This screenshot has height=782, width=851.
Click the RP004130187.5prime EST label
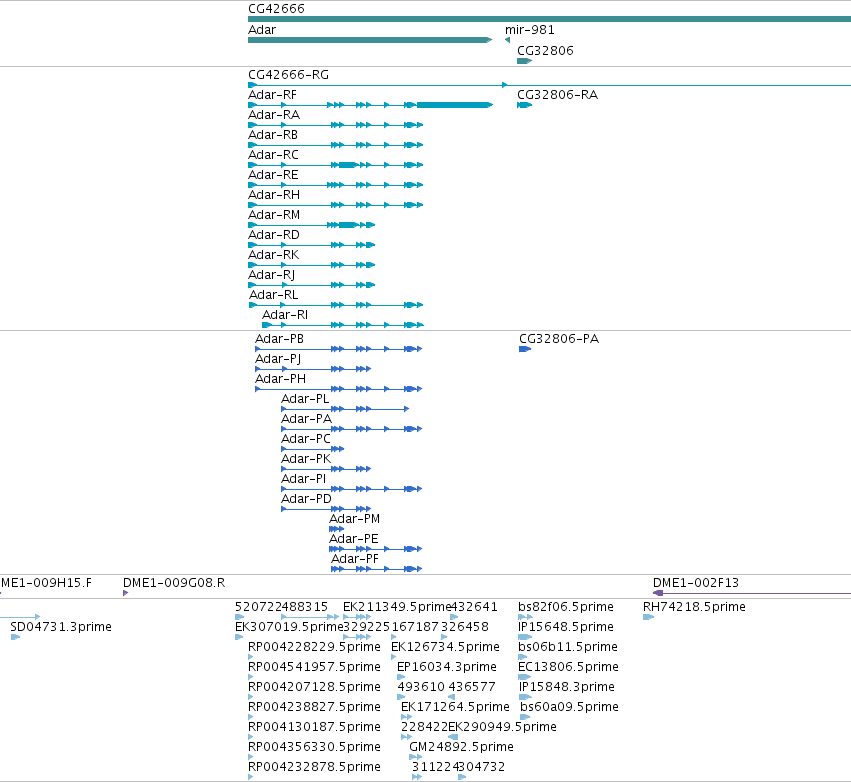click(x=314, y=727)
